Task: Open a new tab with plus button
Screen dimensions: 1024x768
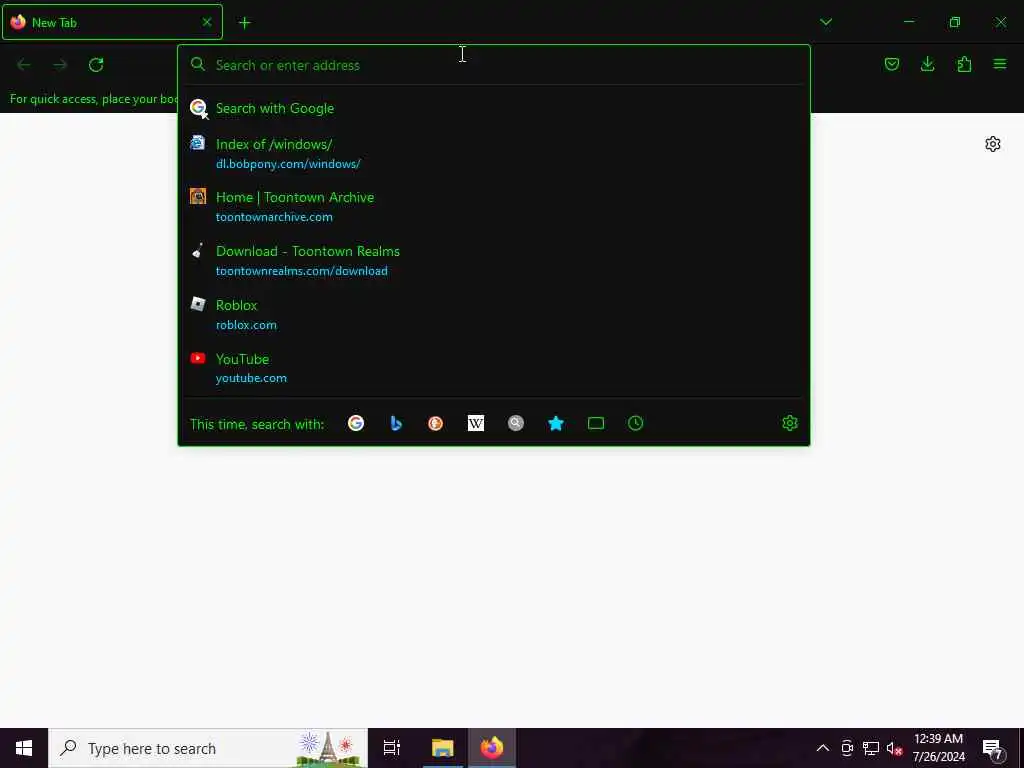Action: [x=245, y=23]
